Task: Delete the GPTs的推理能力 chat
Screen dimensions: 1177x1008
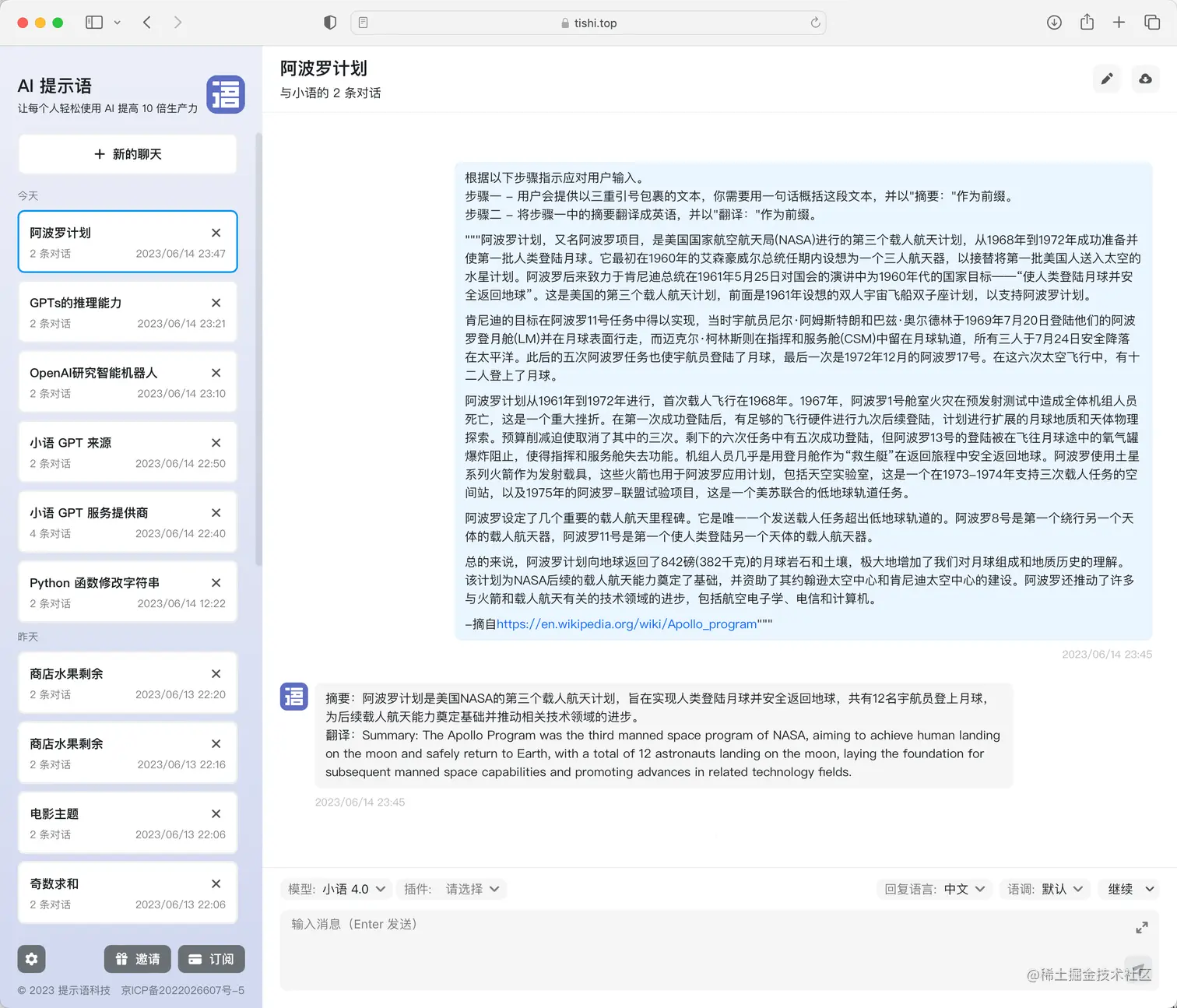Action: [216, 303]
